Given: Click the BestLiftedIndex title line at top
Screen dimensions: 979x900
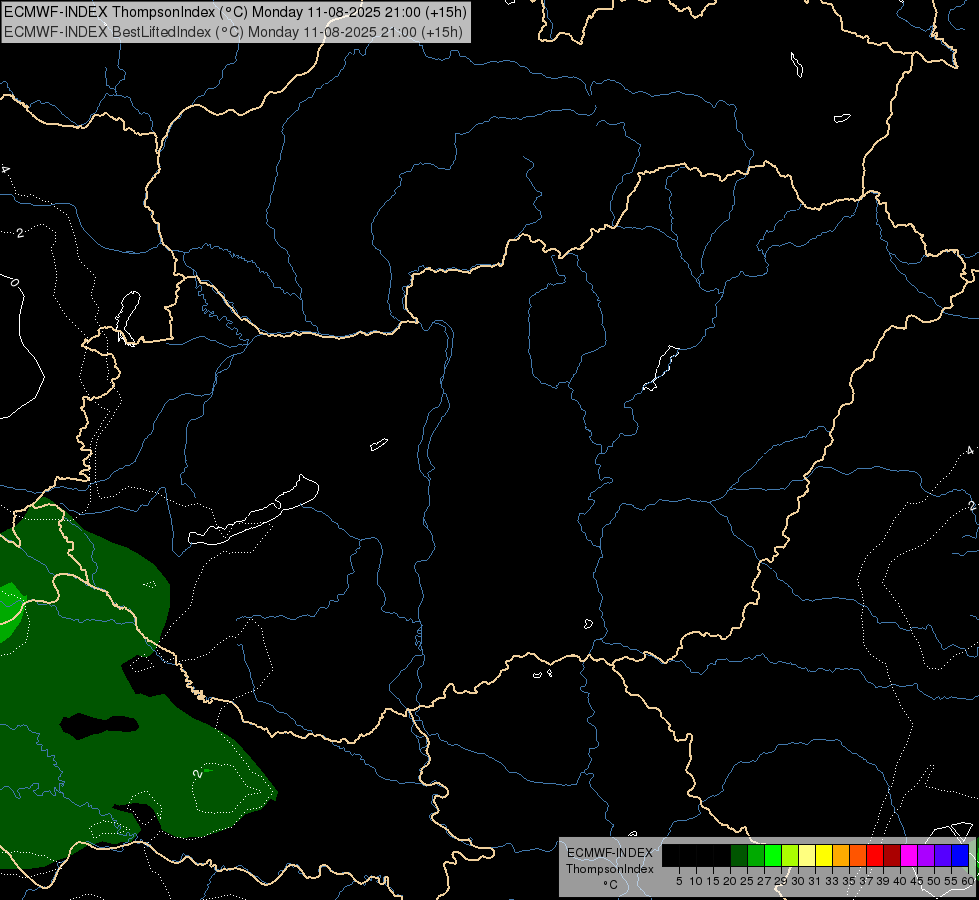Looking at the screenshot, I should (234, 31).
